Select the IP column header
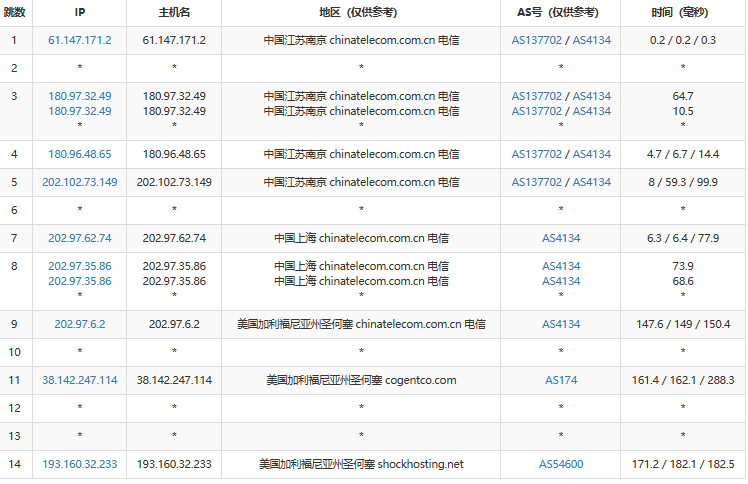 (80, 12)
